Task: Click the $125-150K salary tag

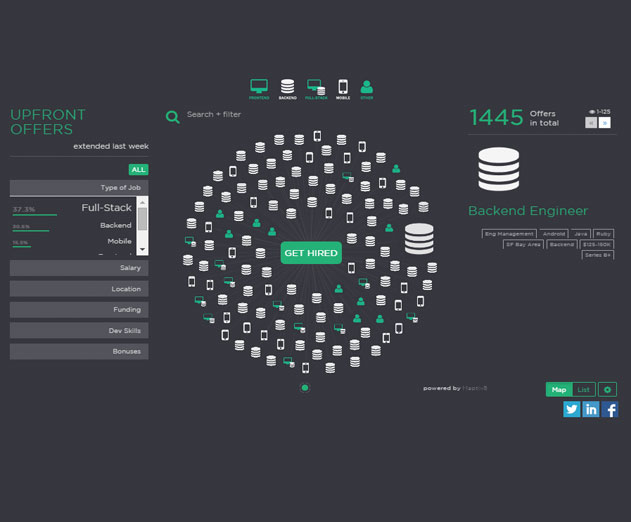Action: pyautogui.click(x=597, y=244)
